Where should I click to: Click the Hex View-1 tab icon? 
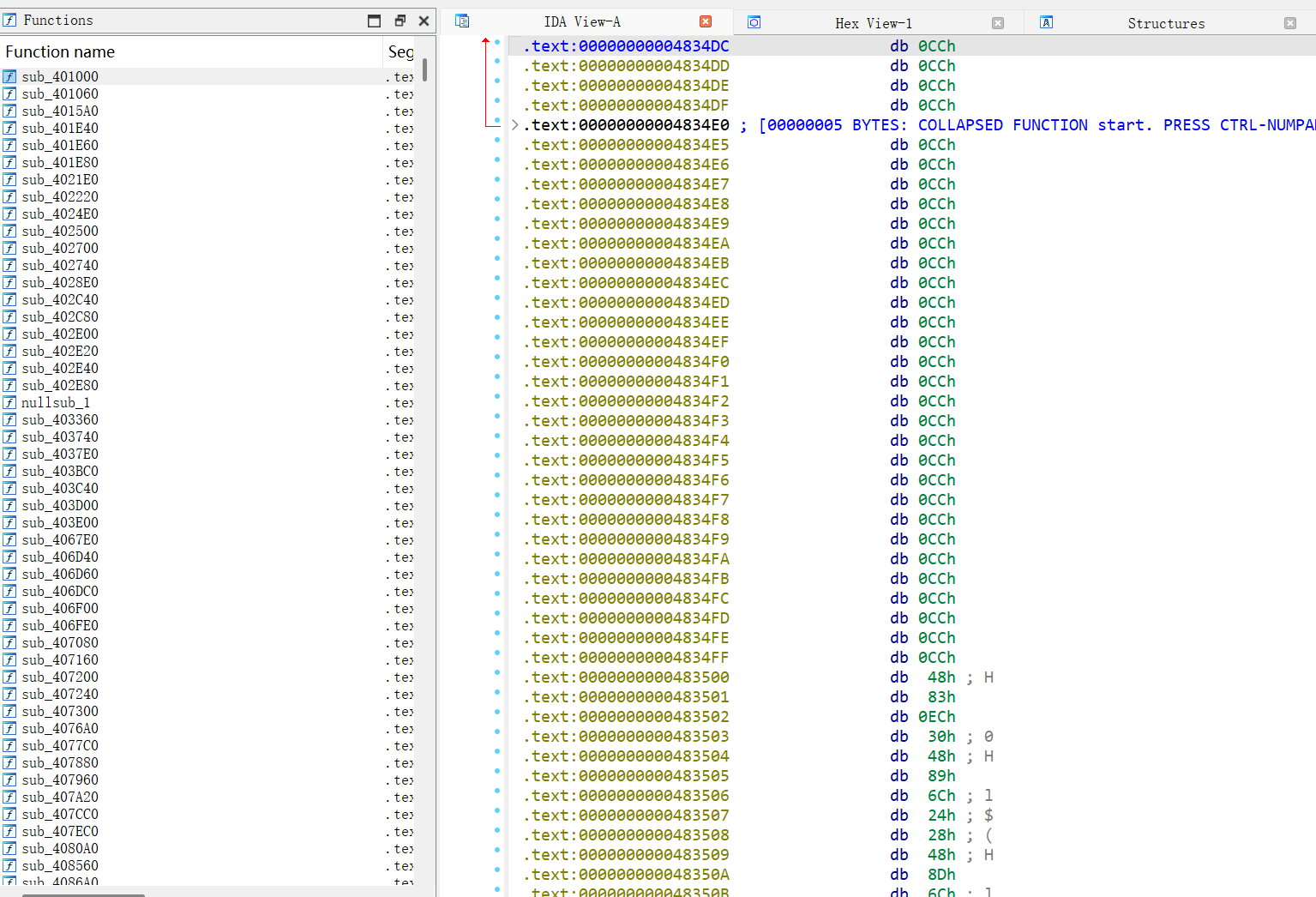tap(754, 22)
